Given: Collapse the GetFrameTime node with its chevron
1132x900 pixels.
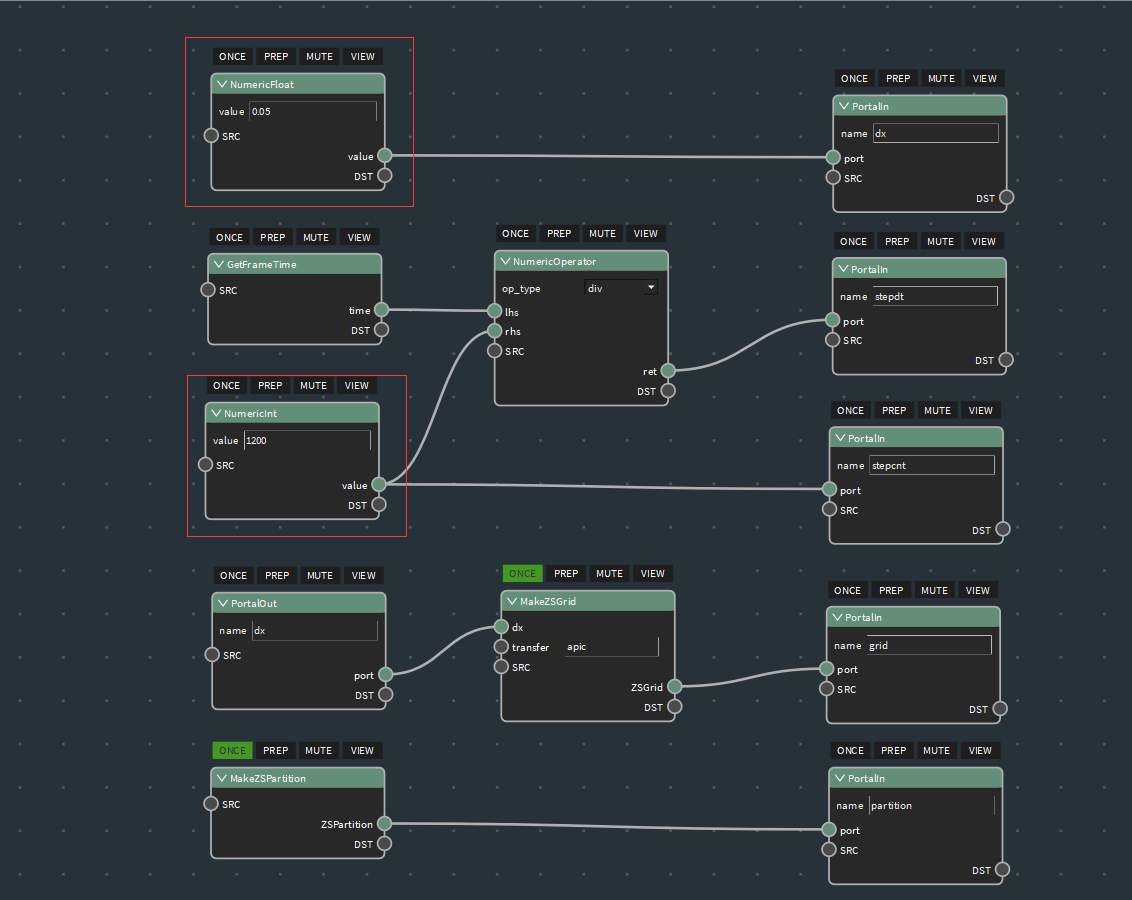Looking at the screenshot, I should (219, 265).
